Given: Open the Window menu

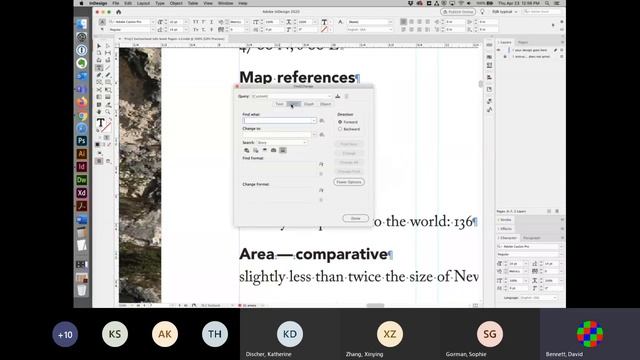Looking at the screenshot, I should click(225, 3).
